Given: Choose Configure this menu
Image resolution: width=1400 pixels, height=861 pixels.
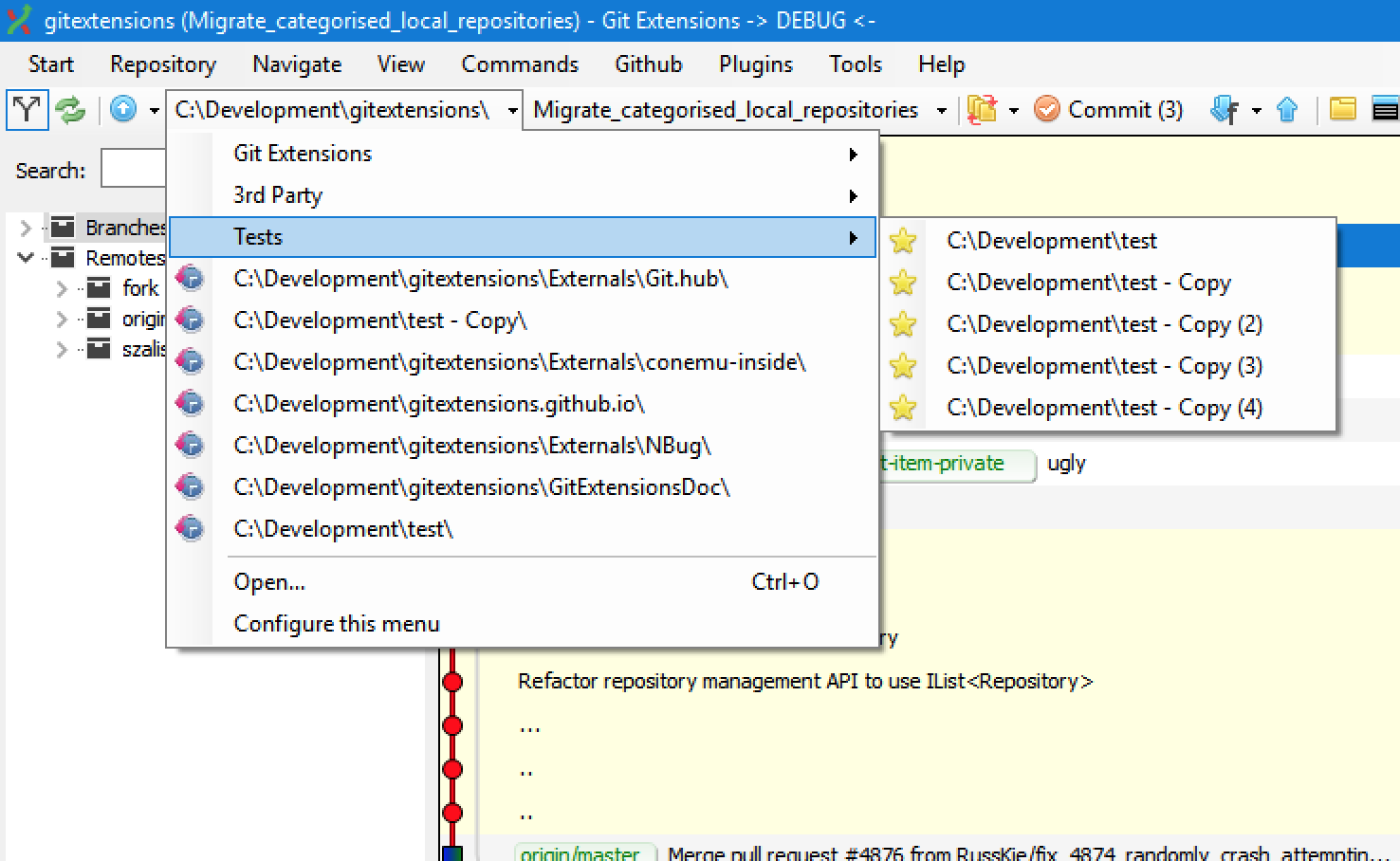Looking at the screenshot, I should click(337, 623).
